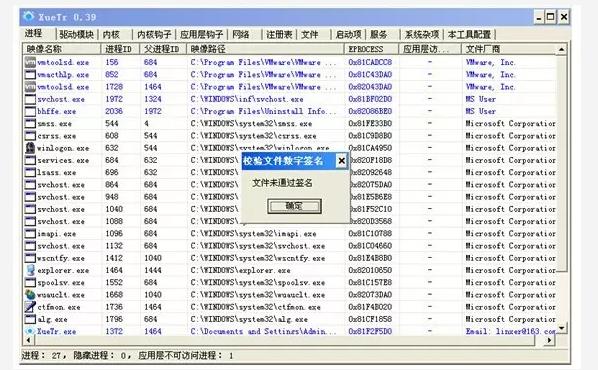Click the ctfmon.exe pen icon
The height and width of the screenshot is (370, 598).
point(30,307)
